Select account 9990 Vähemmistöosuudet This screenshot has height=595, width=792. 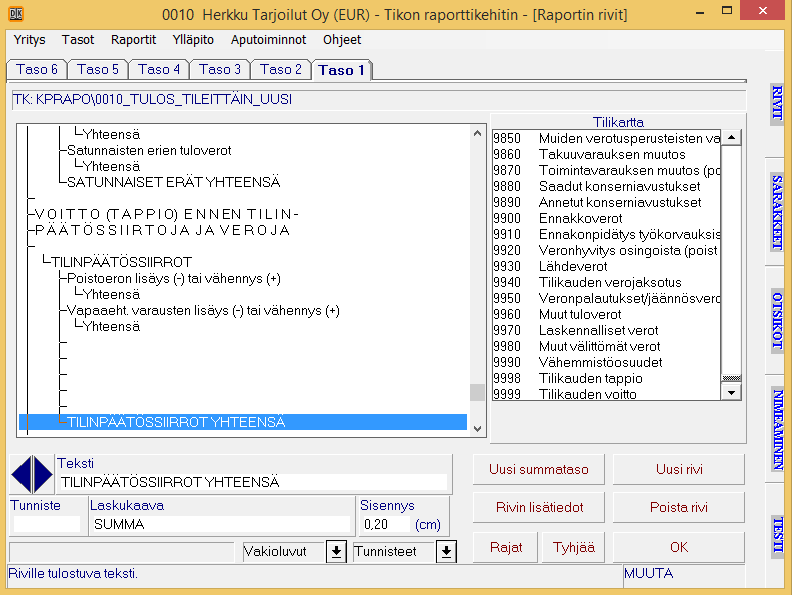(606, 362)
